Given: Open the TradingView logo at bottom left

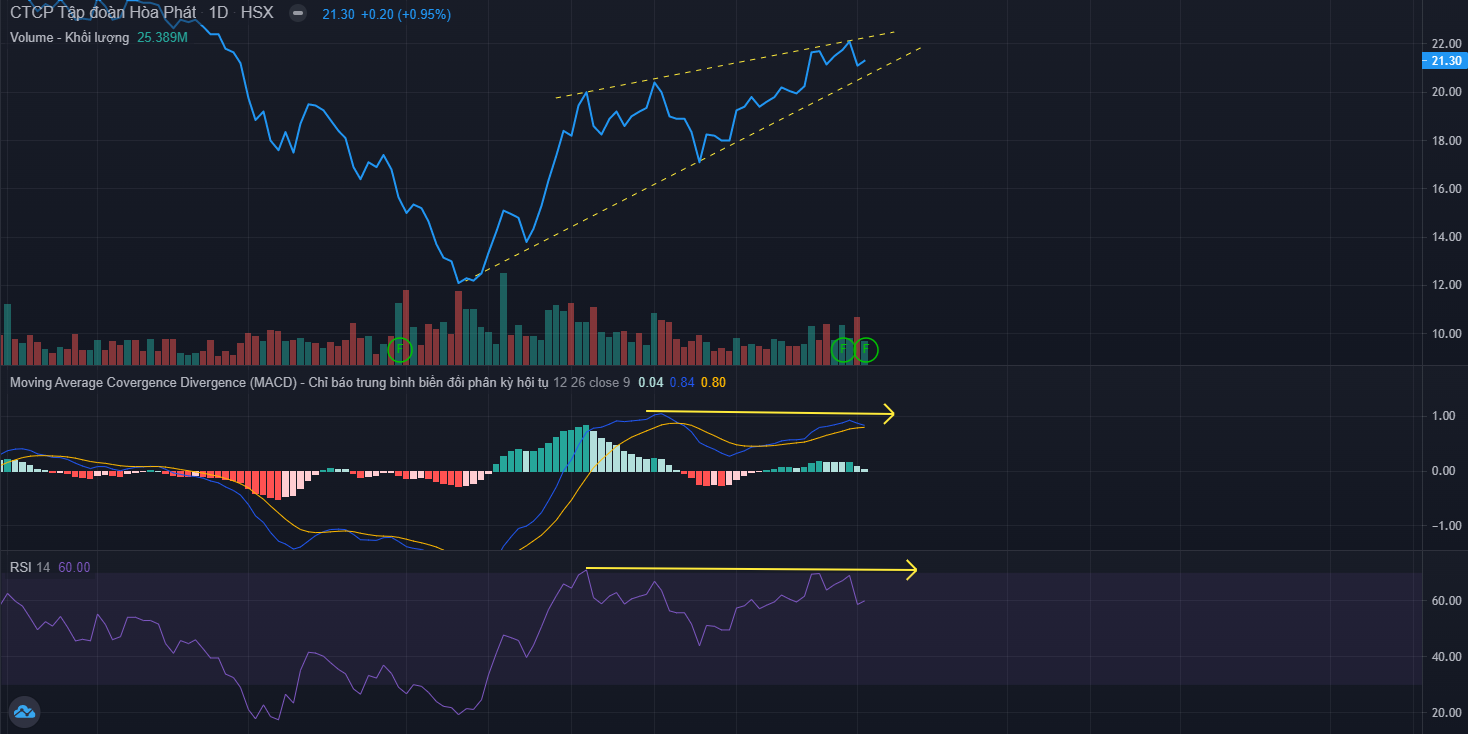Looking at the screenshot, I should click(24, 712).
